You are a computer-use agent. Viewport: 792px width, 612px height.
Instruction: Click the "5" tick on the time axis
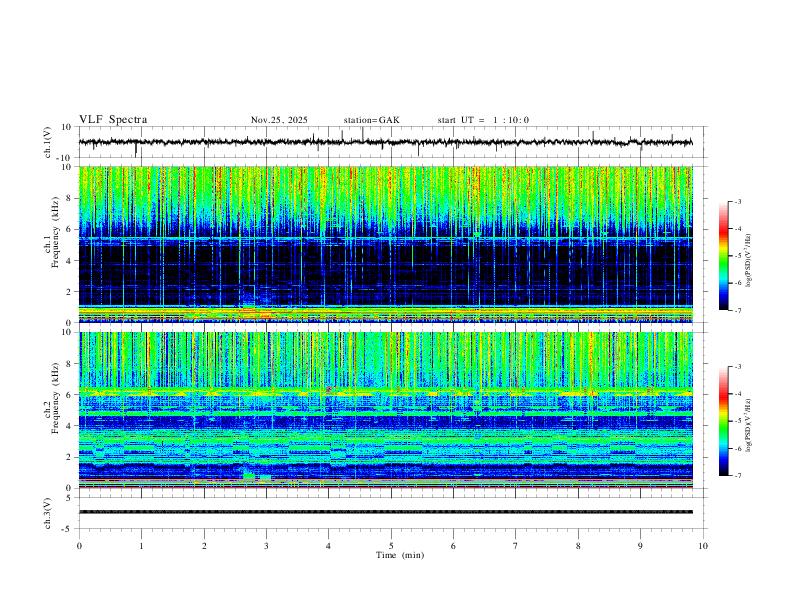pos(391,546)
